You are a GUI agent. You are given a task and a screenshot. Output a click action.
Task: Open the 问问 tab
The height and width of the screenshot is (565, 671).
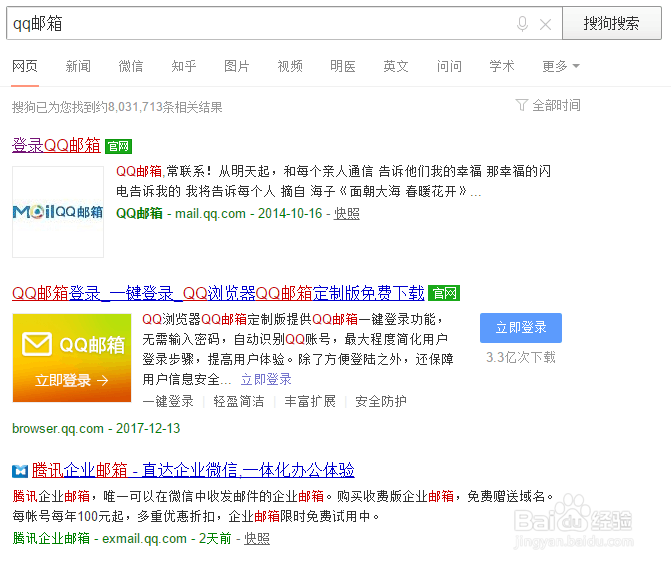click(449, 66)
